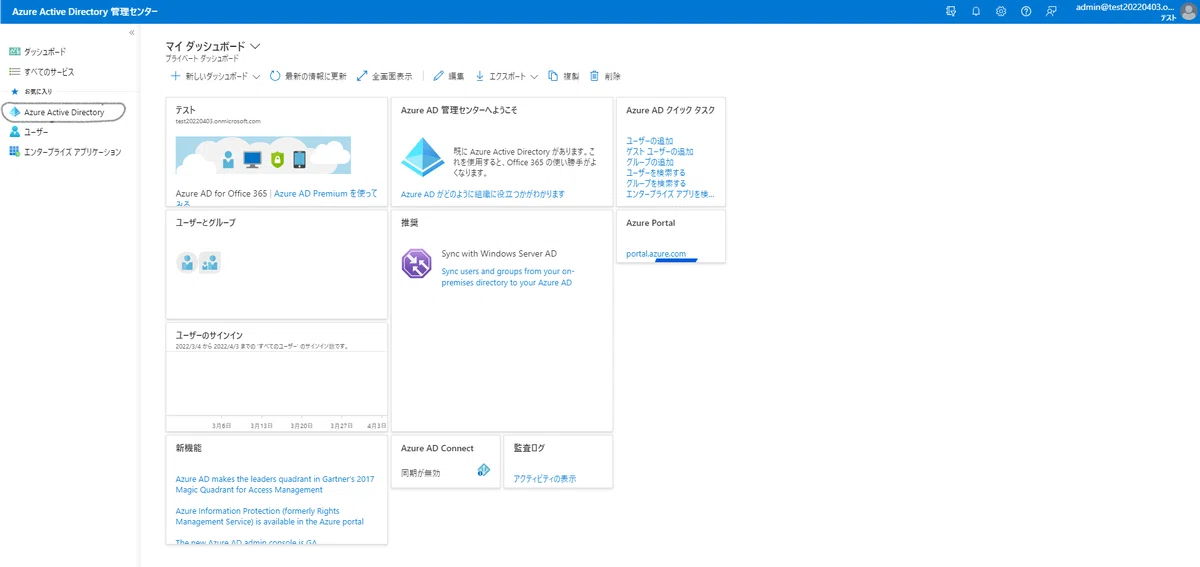Click 最新の情報に更新 refresh button

308,76
